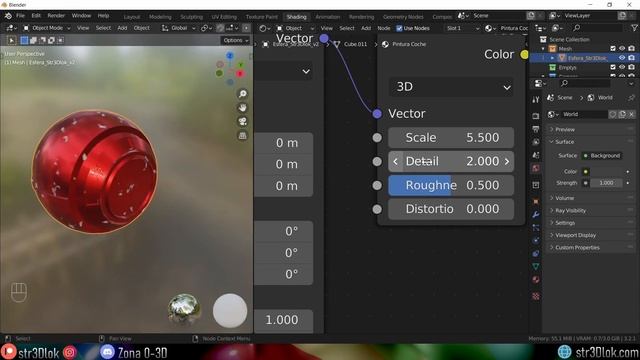The image size is (640, 360).
Task: Switch to the UV Editing workspace tab
Action: tap(224, 17)
